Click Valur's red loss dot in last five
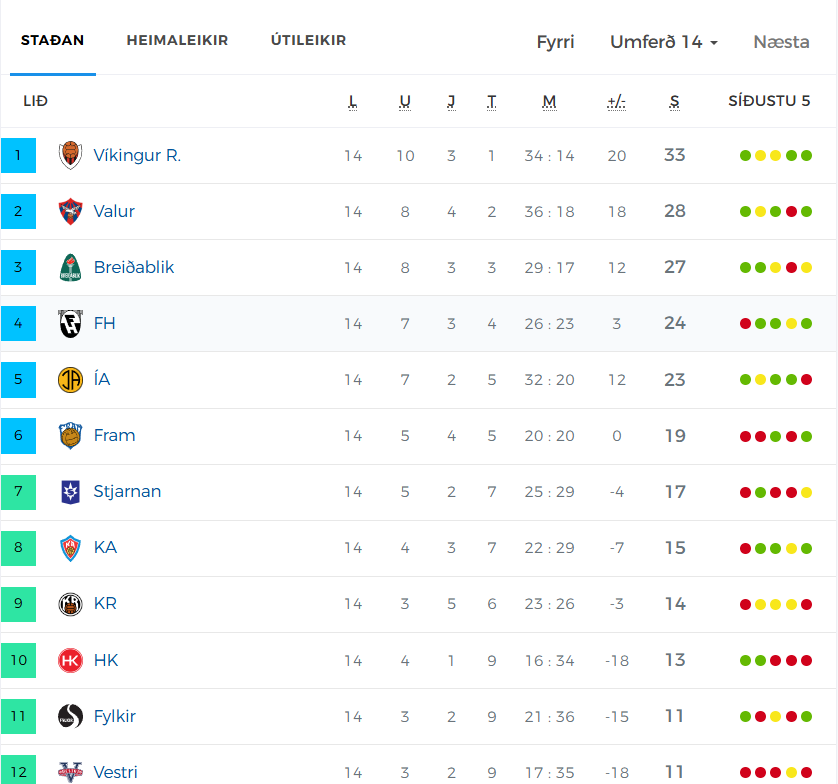 click(x=792, y=212)
